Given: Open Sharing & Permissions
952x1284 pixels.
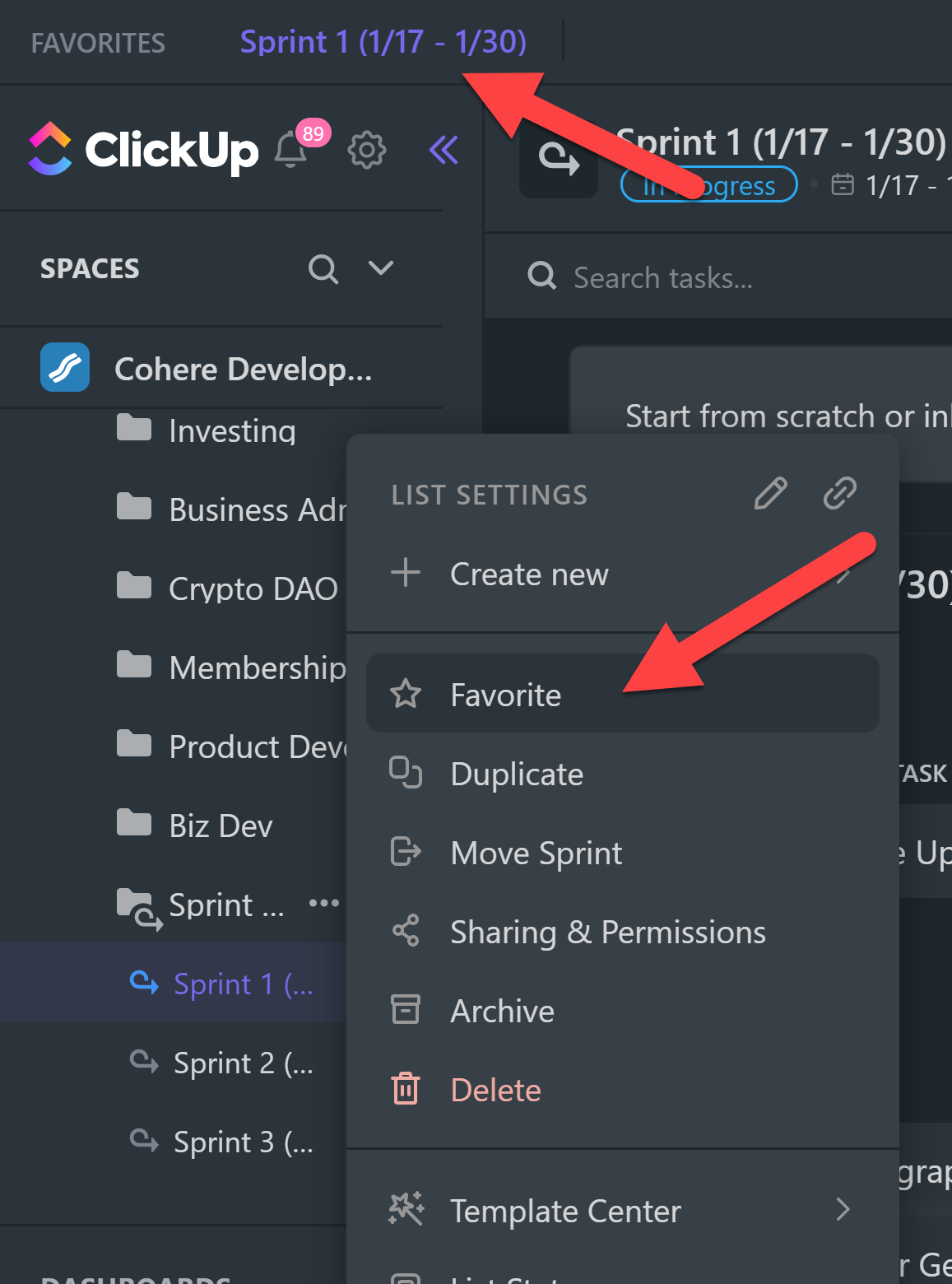Looking at the screenshot, I should [608, 932].
